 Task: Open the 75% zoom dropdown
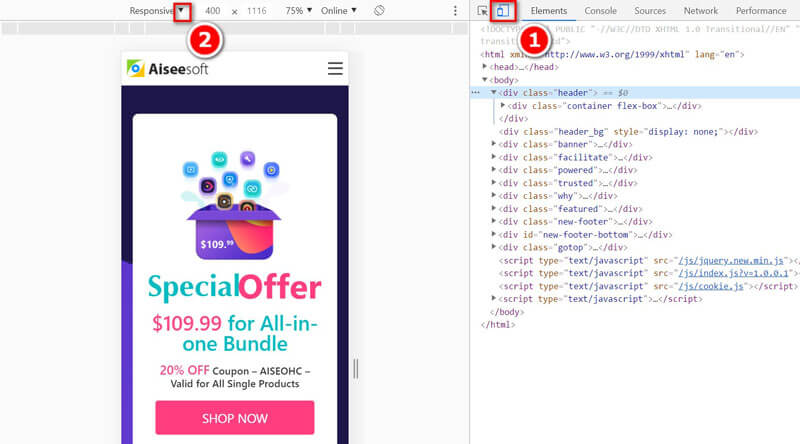click(297, 10)
